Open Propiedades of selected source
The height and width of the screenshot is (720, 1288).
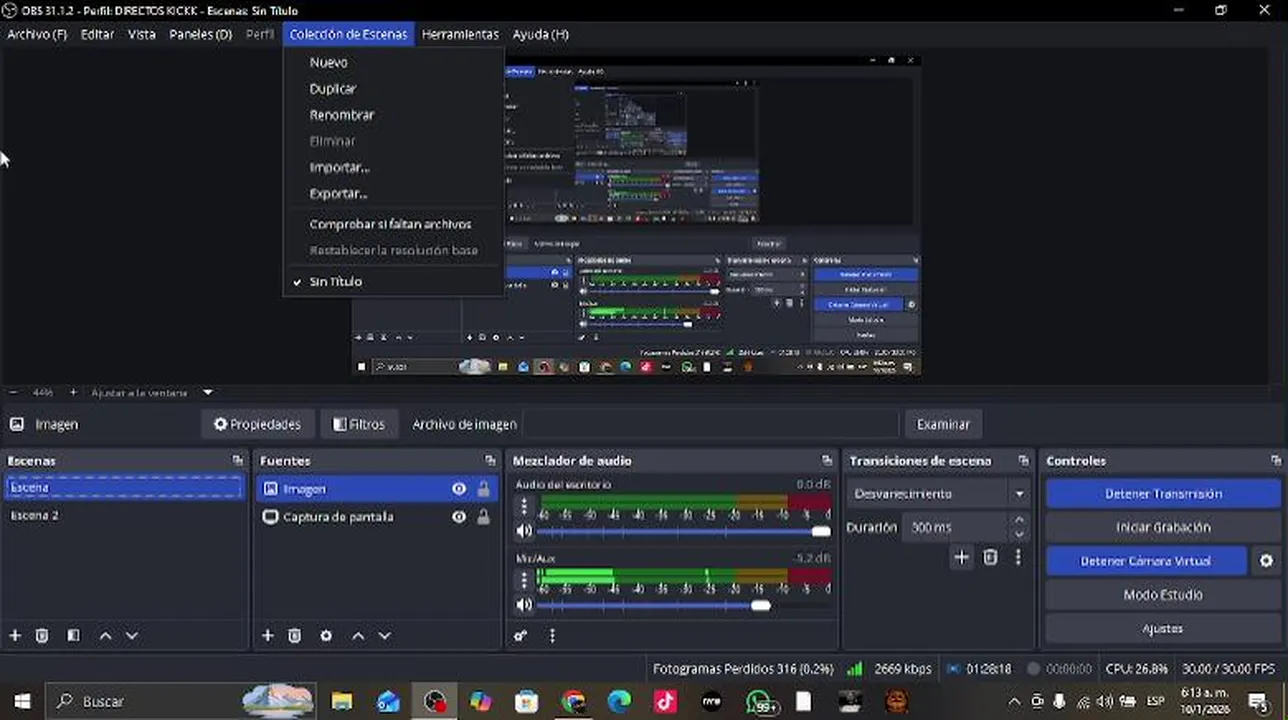257,424
